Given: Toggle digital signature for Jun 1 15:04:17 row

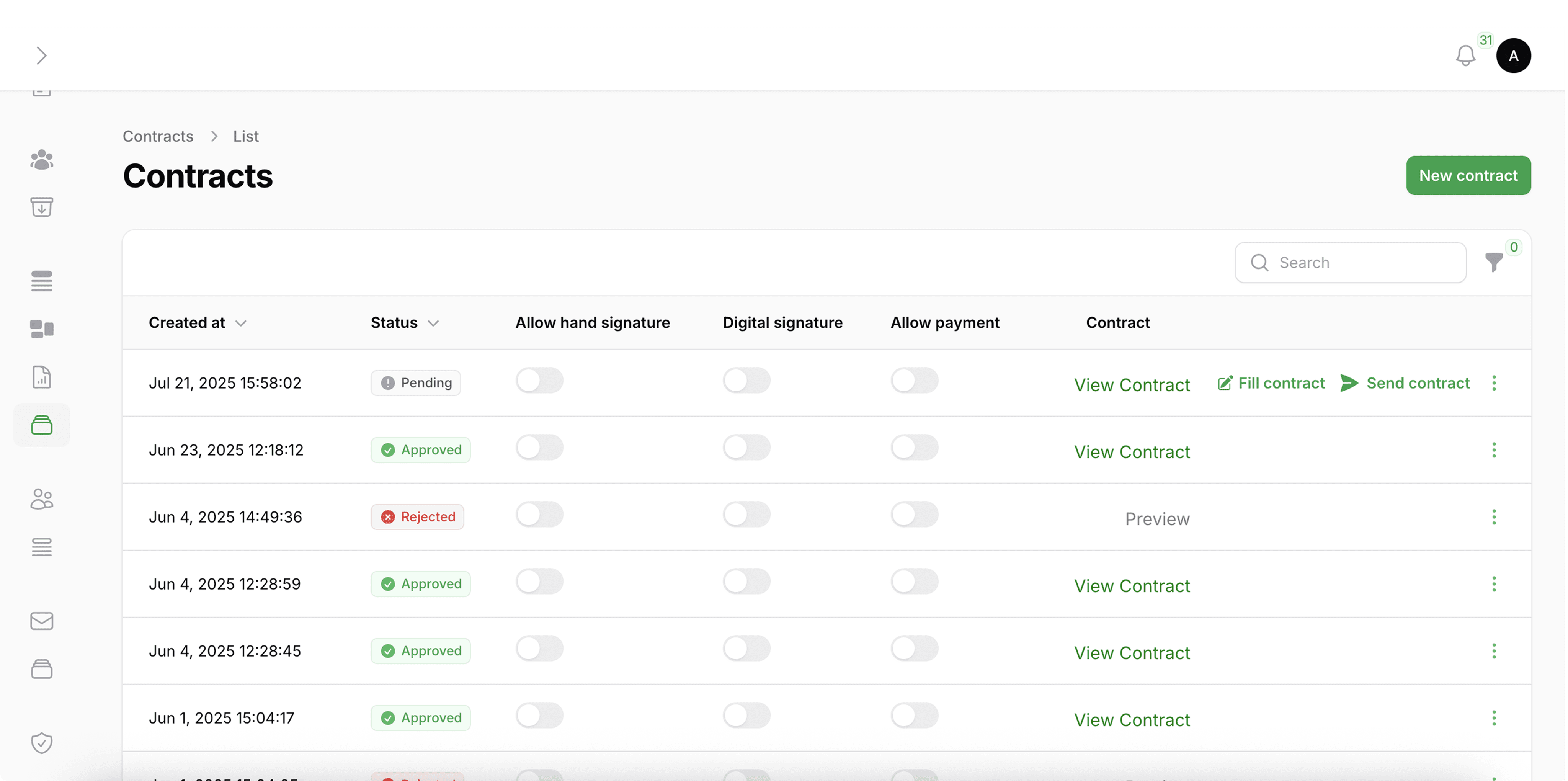Looking at the screenshot, I should coord(746,715).
